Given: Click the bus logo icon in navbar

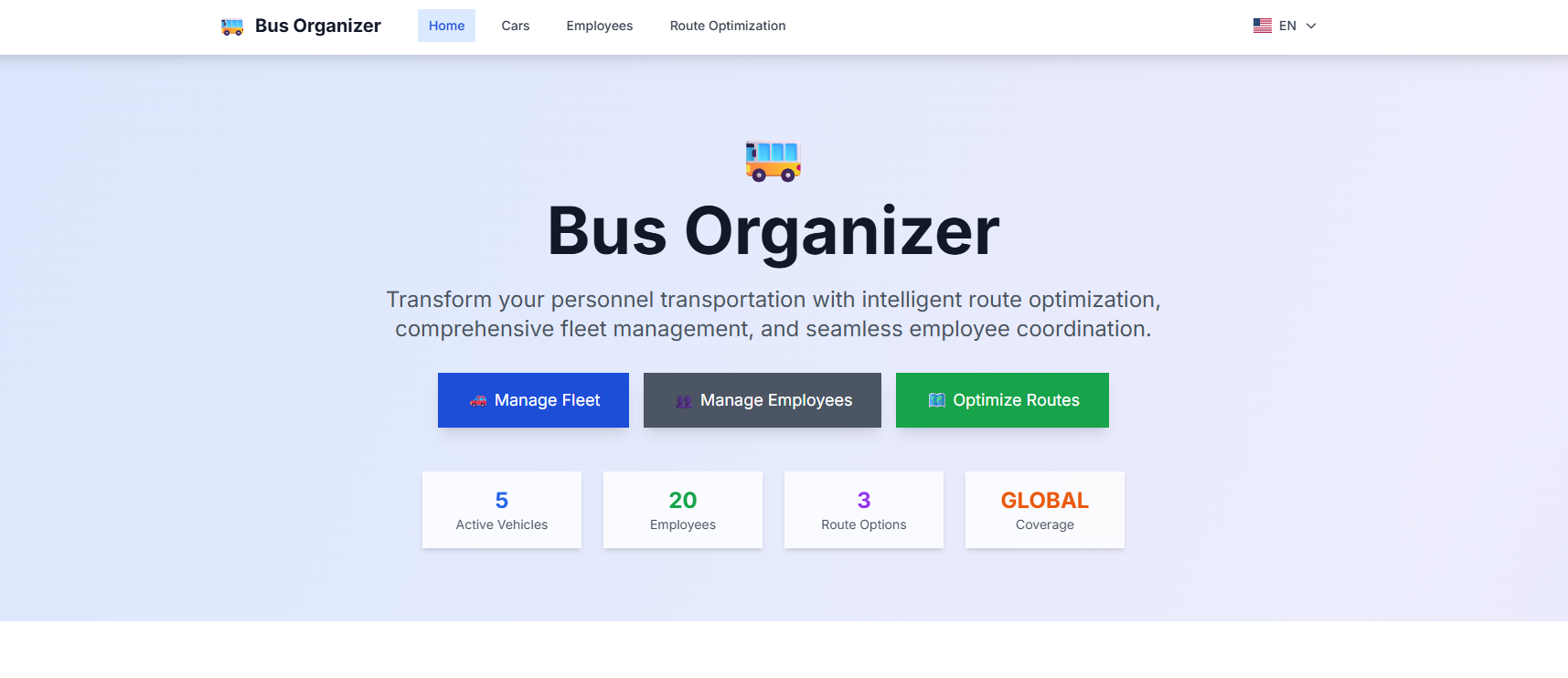Looking at the screenshot, I should (232, 26).
